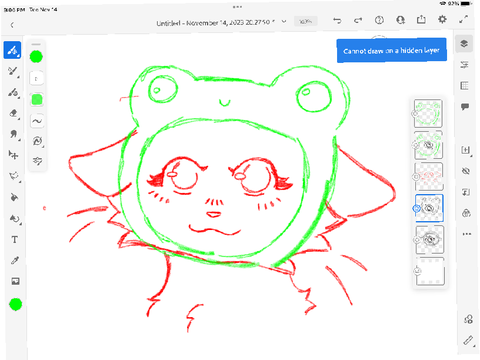Select the Paint Bucket fill tool

pyautogui.click(x=14, y=197)
